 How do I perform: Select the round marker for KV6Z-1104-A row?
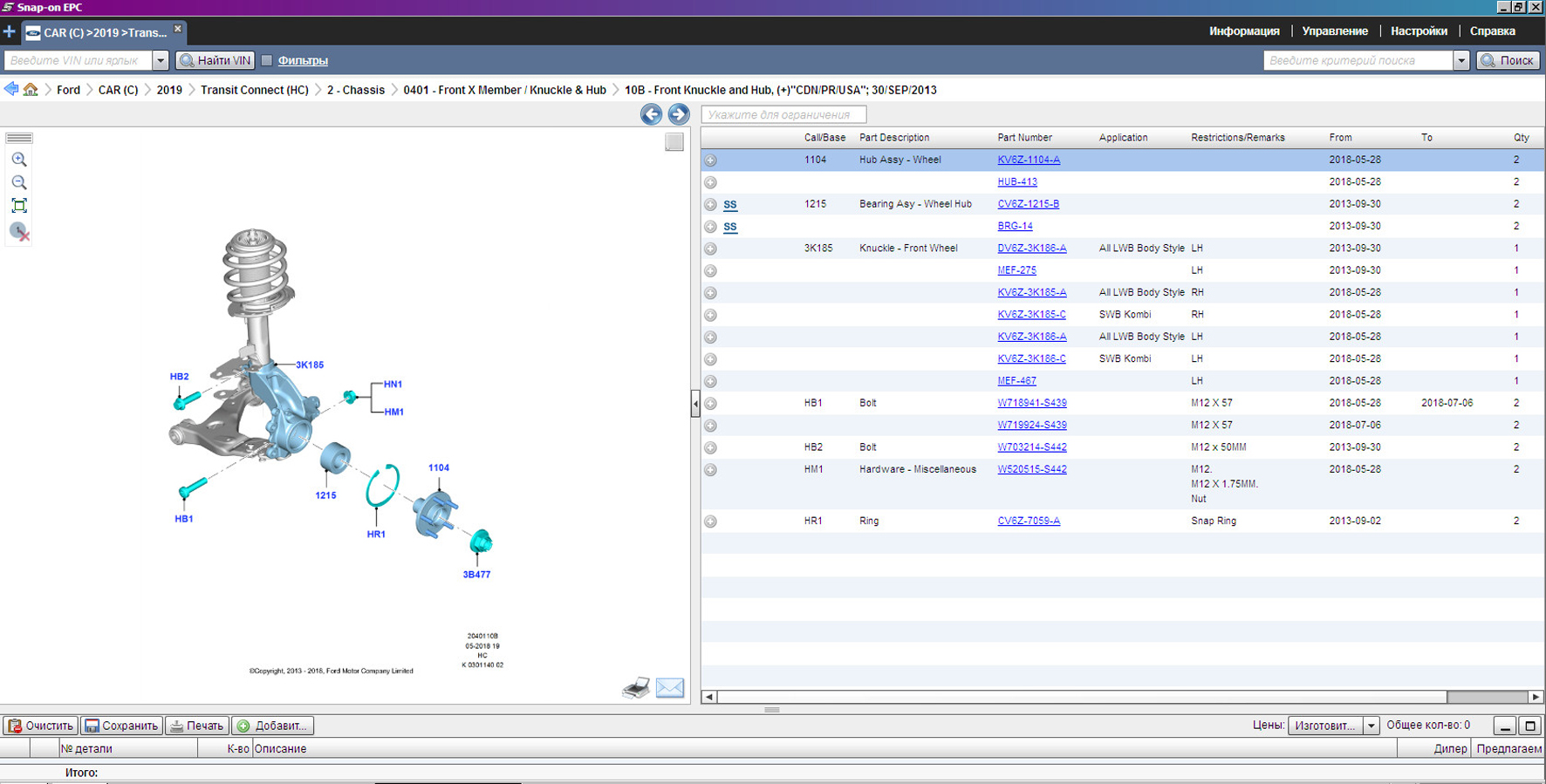710,160
